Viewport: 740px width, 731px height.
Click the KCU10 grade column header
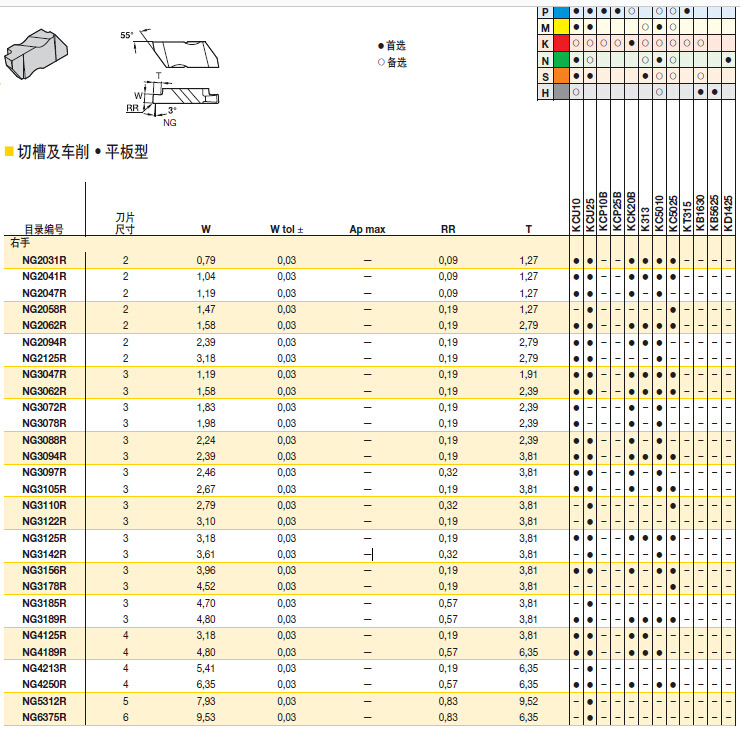coord(576,215)
